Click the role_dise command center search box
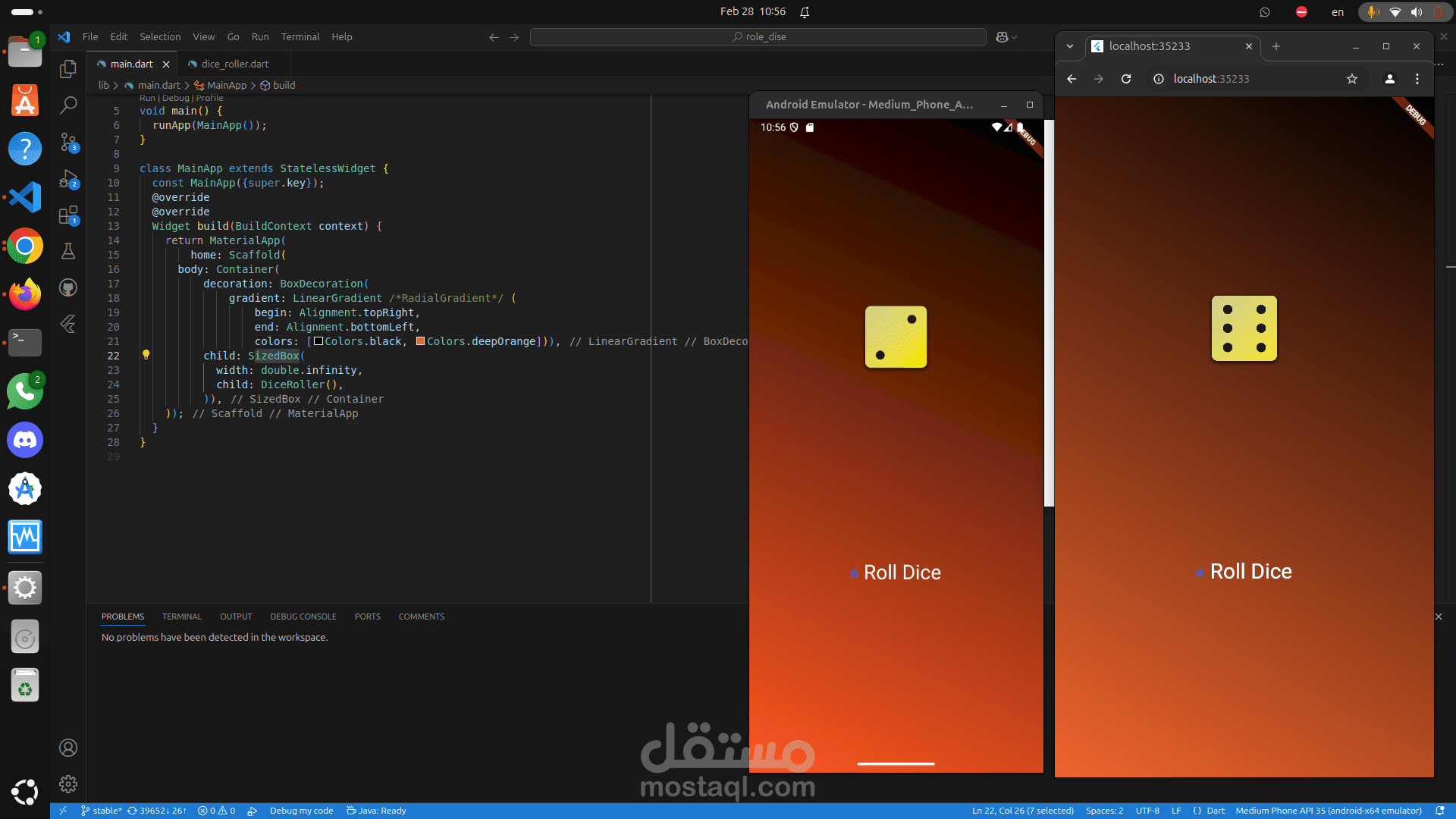Image resolution: width=1456 pixels, height=819 pixels. (x=758, y=36)
